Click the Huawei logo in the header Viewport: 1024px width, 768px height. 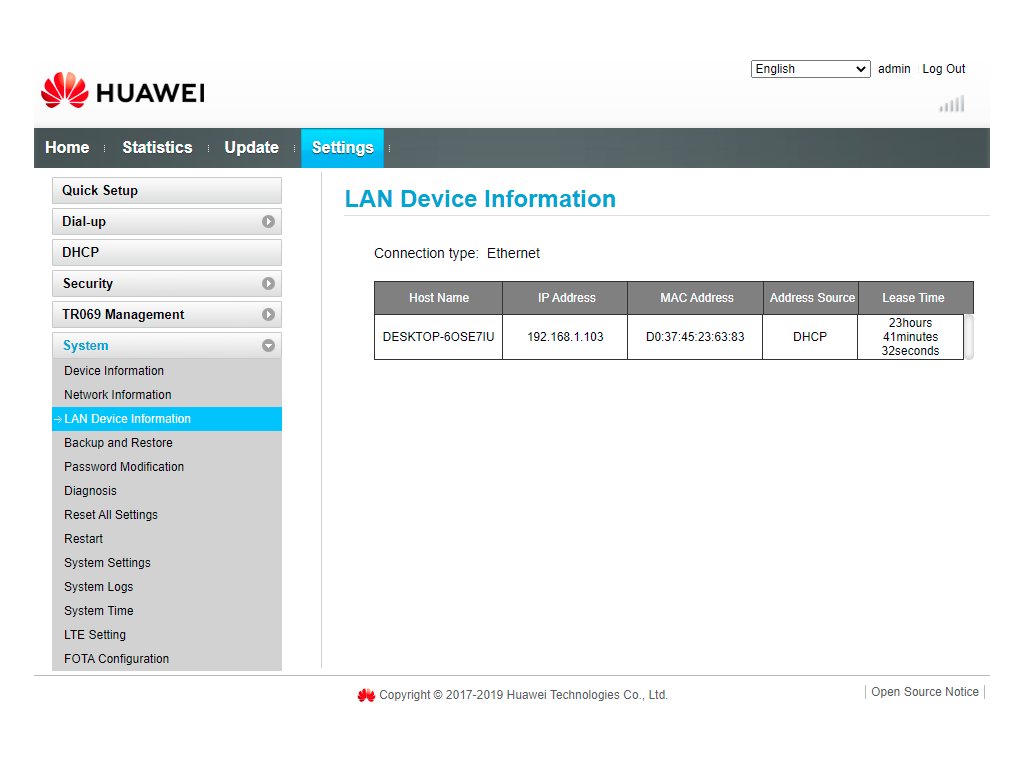coord(122,92)
